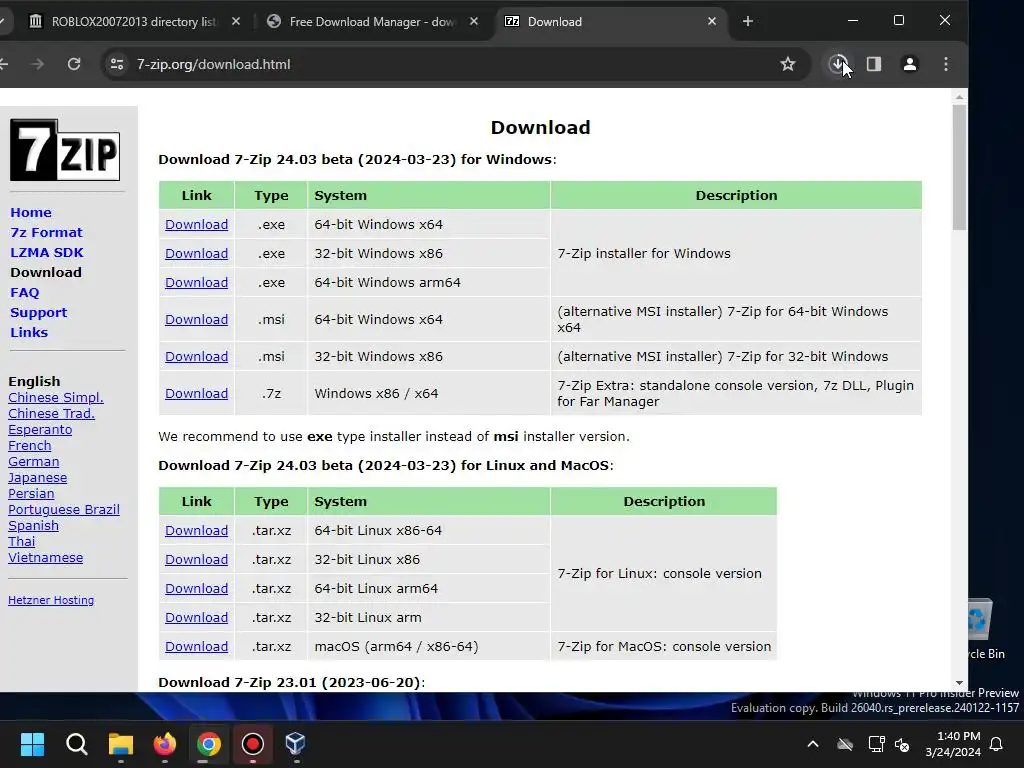Open Links page in sidebar
Image resolution: width=1024 pixels, height=768 pixels.
[29, 332]
